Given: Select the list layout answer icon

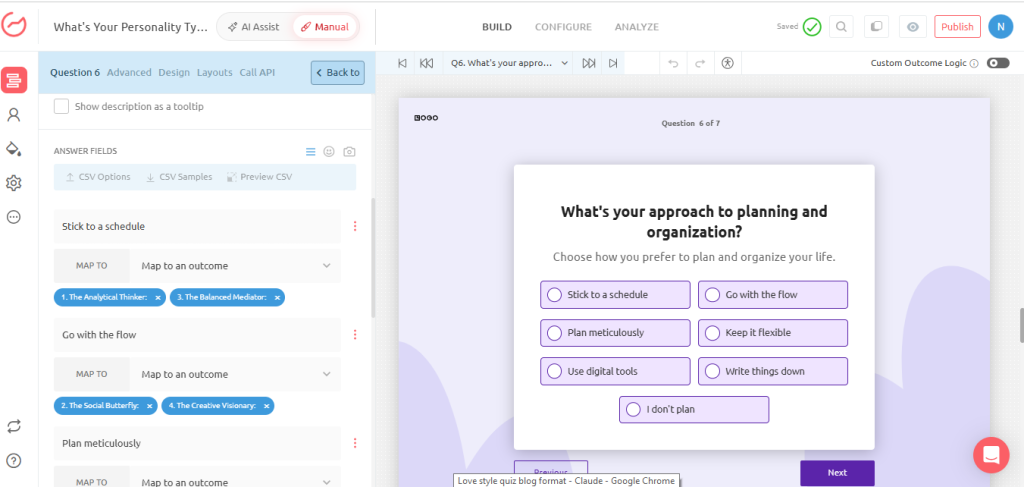Looking at the screenshot, I should click(311, 151).
